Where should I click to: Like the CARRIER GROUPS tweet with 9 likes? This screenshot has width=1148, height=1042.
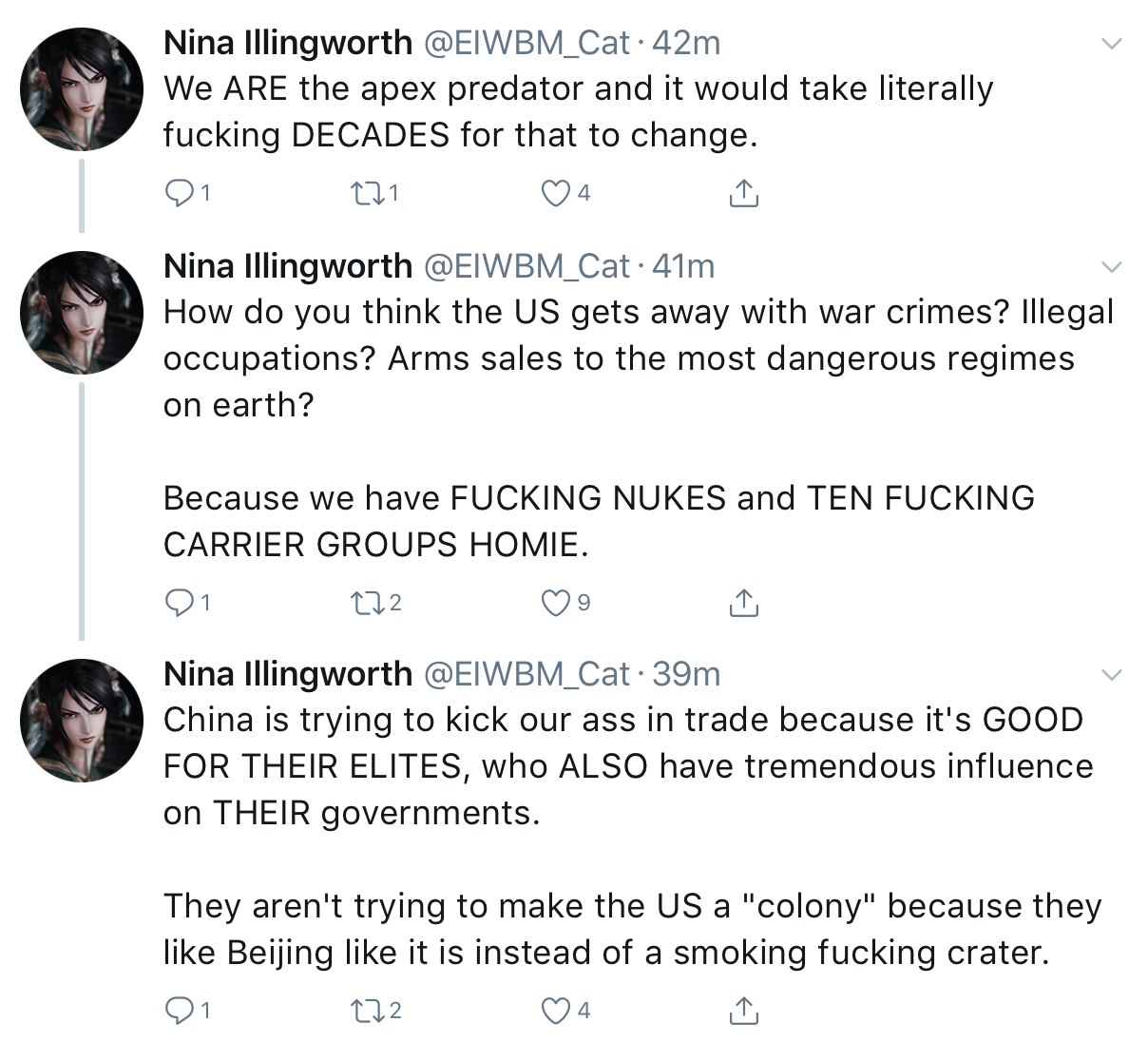point(555,603)
